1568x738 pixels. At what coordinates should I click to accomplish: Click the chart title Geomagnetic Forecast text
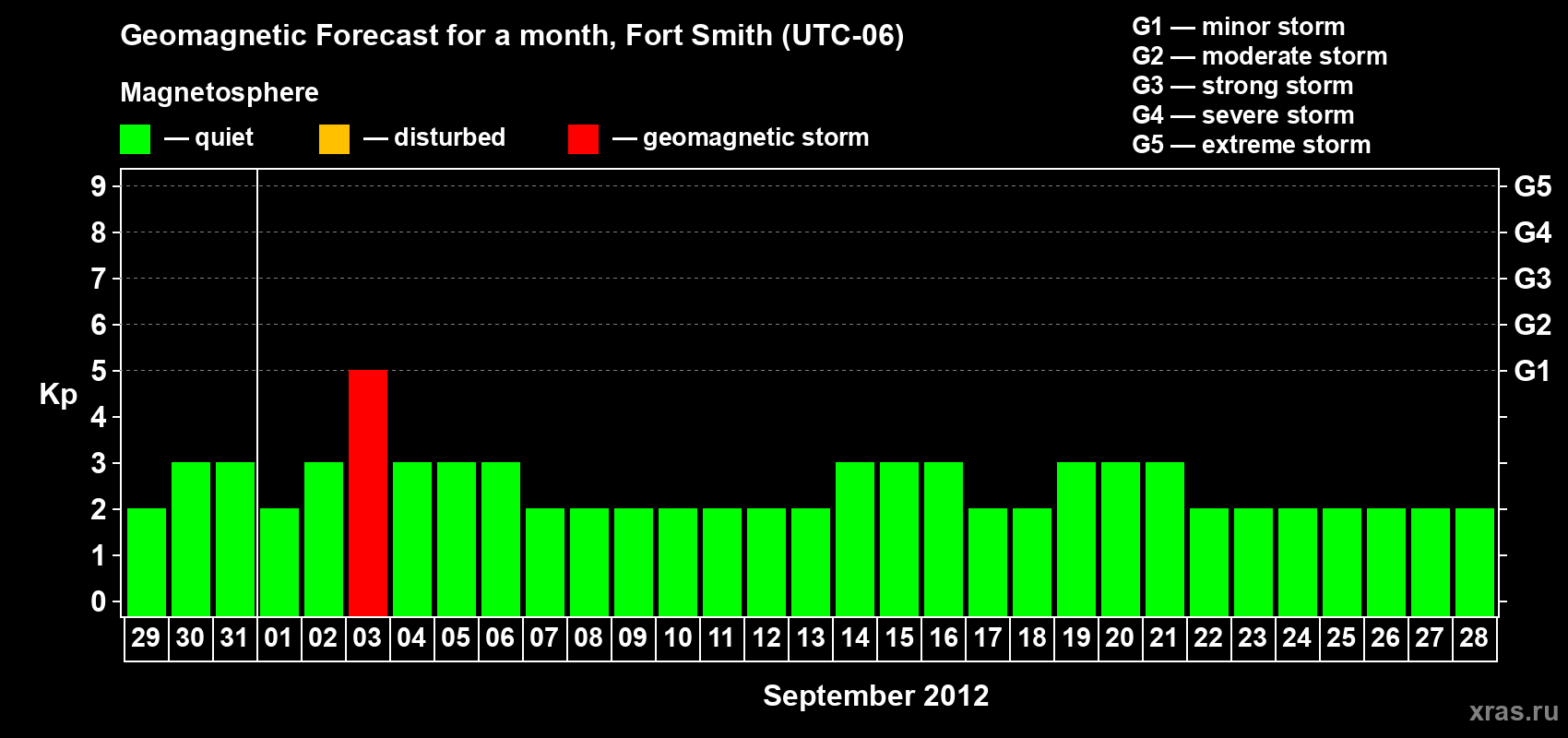coord(512,35)
